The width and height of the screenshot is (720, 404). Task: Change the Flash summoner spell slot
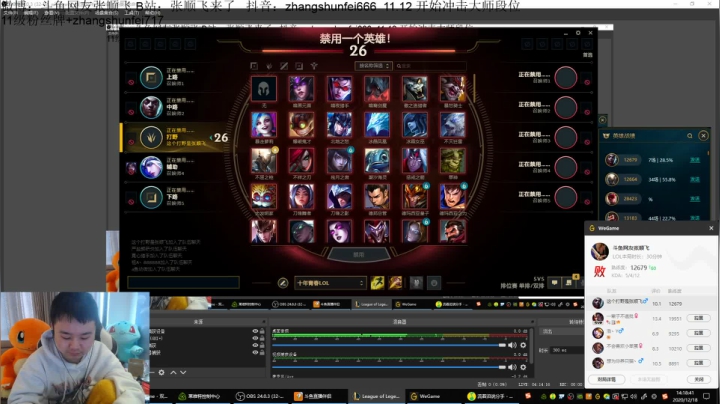point(377,283)
